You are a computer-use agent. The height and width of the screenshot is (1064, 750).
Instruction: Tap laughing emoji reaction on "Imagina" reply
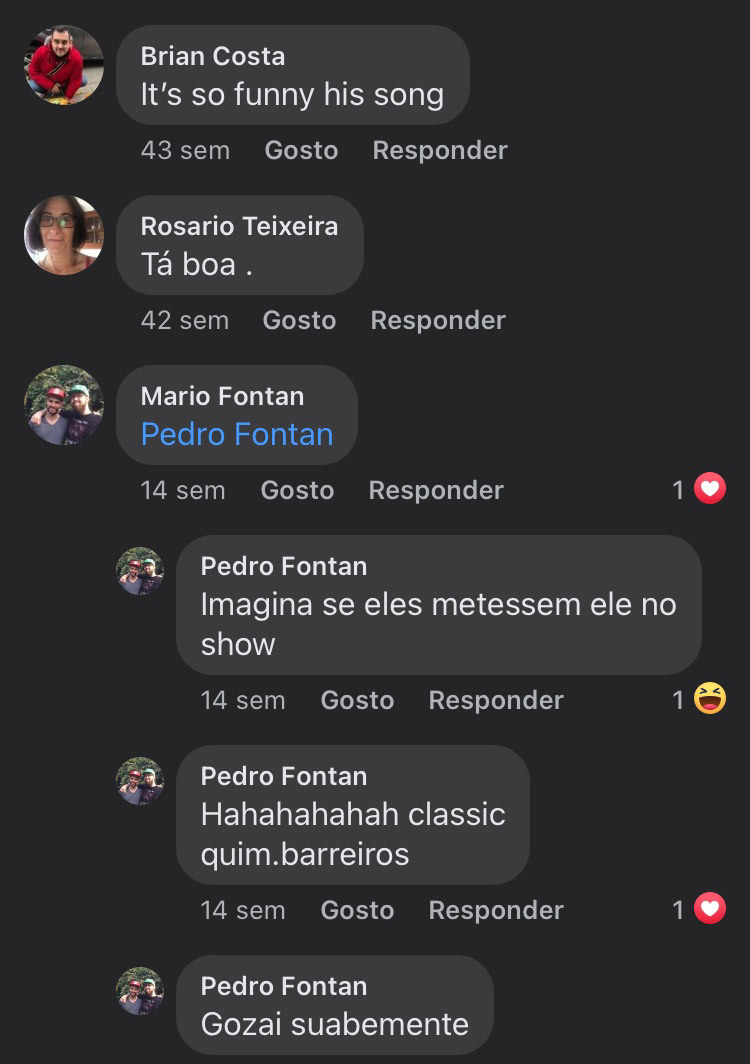tap(709, 700)
